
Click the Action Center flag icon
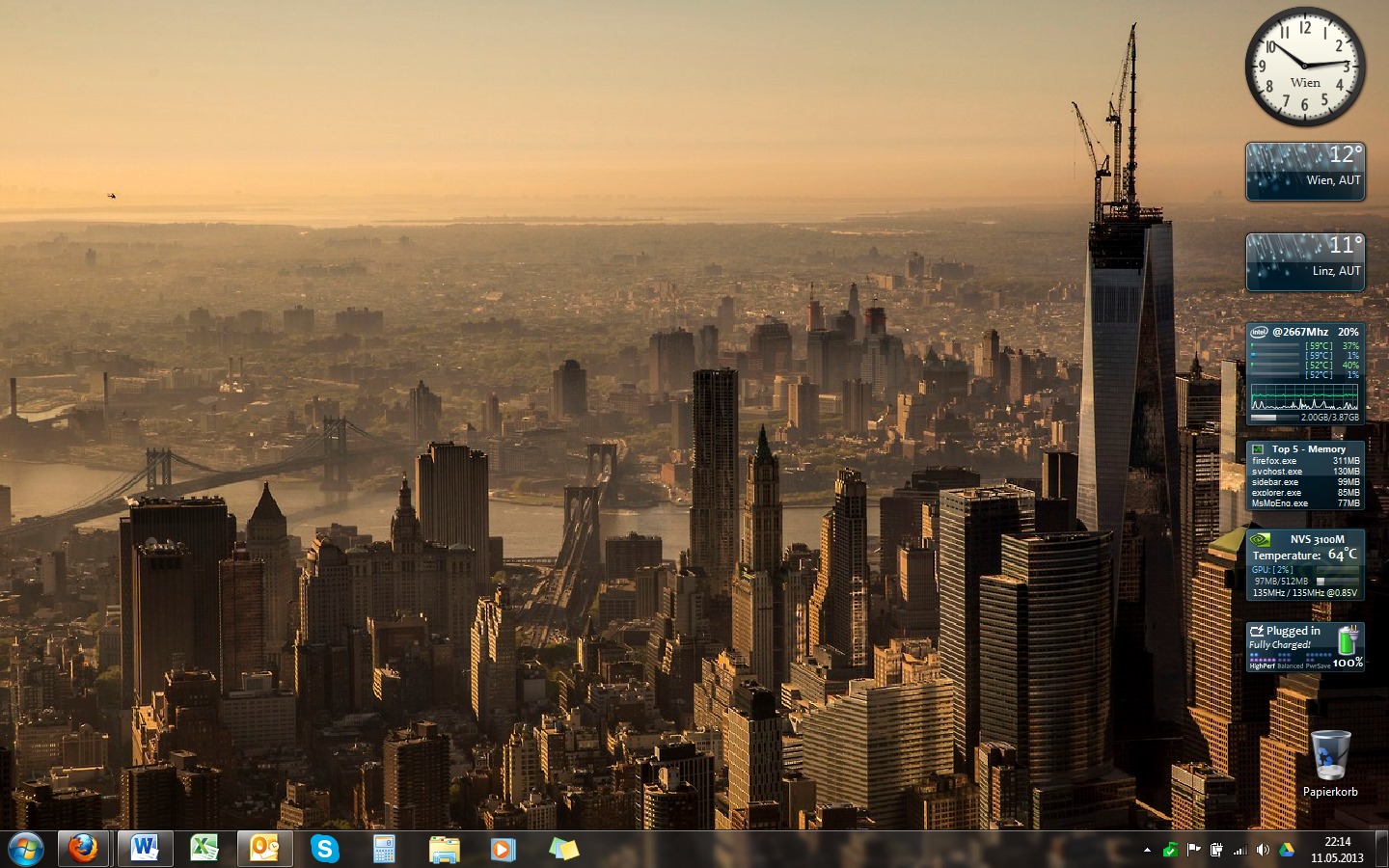pyautogui.click(x=1193, y=850)
